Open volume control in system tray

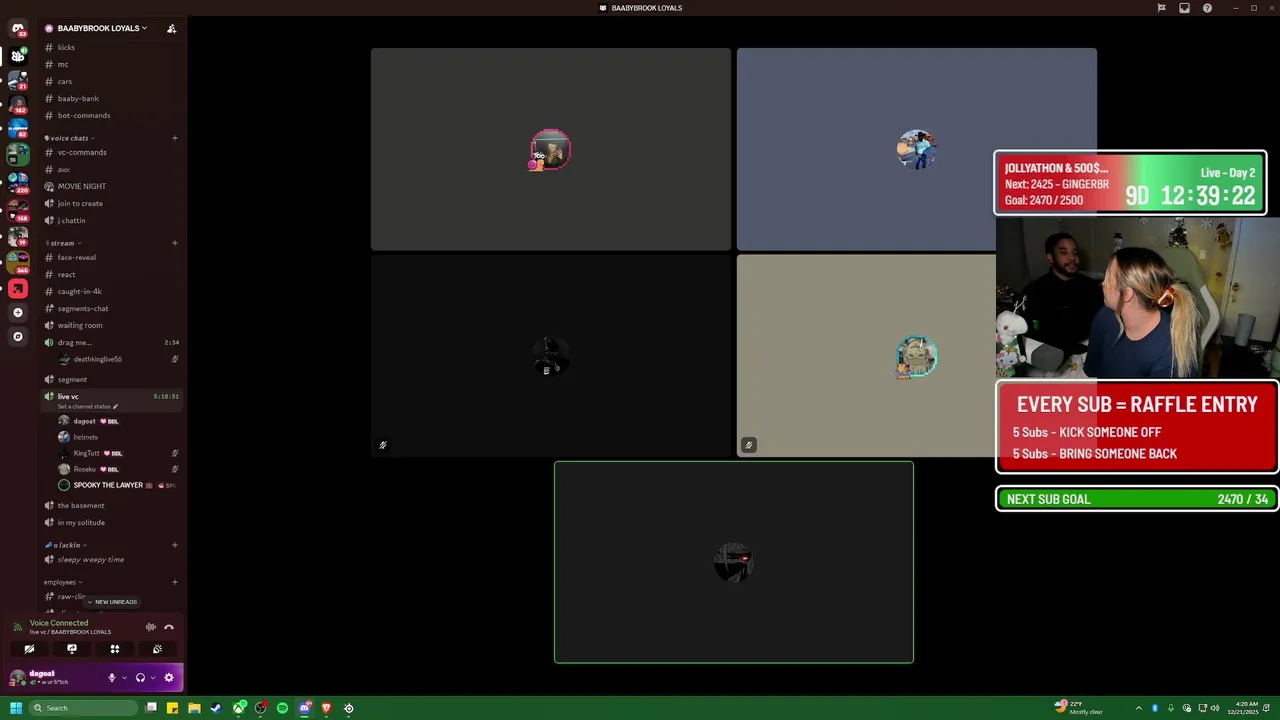(x=1215, y=708)
